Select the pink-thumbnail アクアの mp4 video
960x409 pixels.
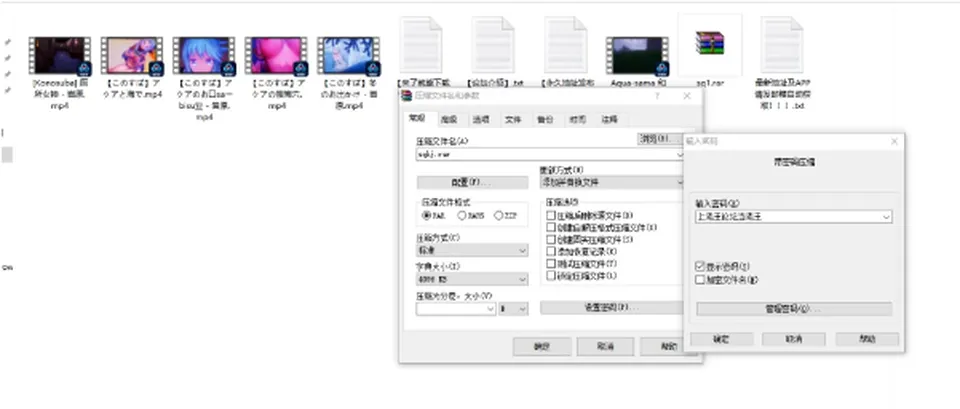coord(276,56)
